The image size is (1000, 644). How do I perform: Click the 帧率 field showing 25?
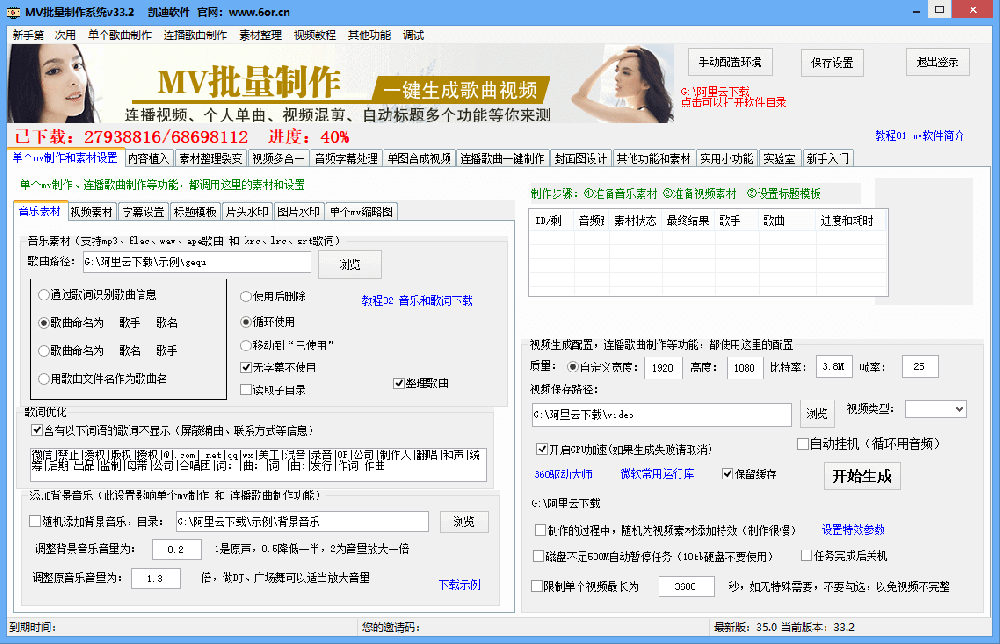pos(920,367)
